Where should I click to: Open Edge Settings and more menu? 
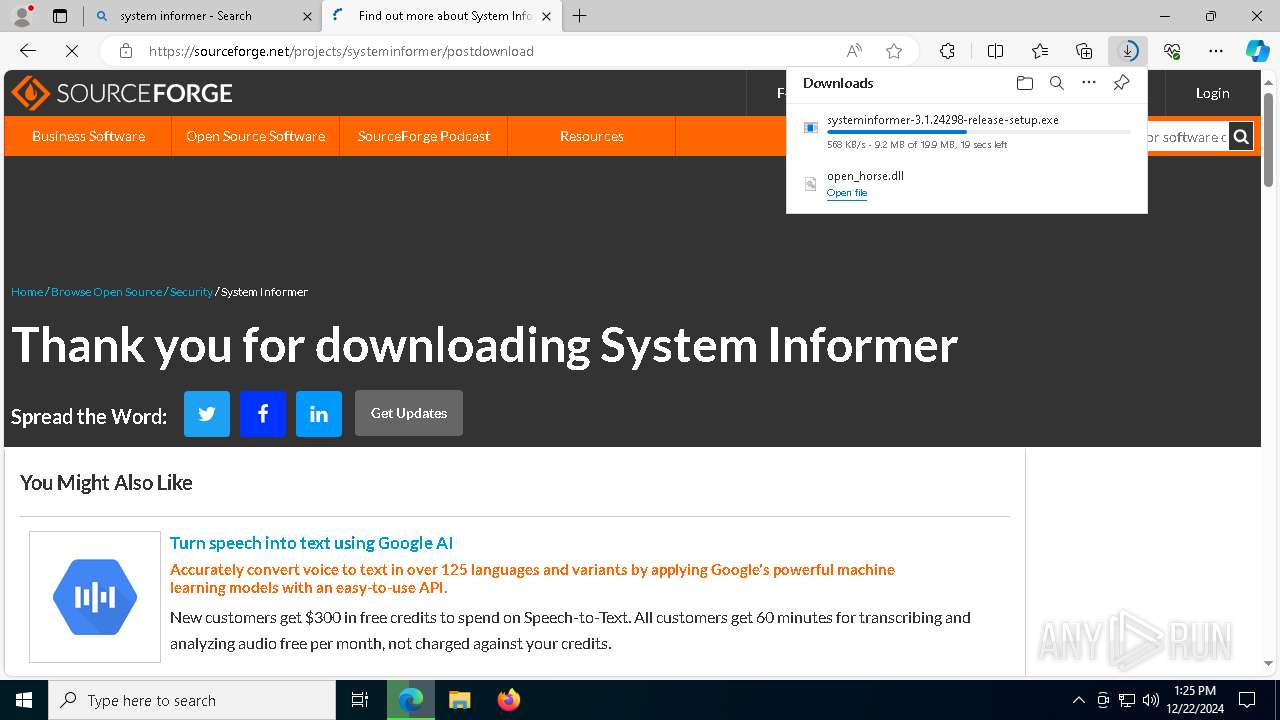pyautogui.click(x=1216, y=51)
